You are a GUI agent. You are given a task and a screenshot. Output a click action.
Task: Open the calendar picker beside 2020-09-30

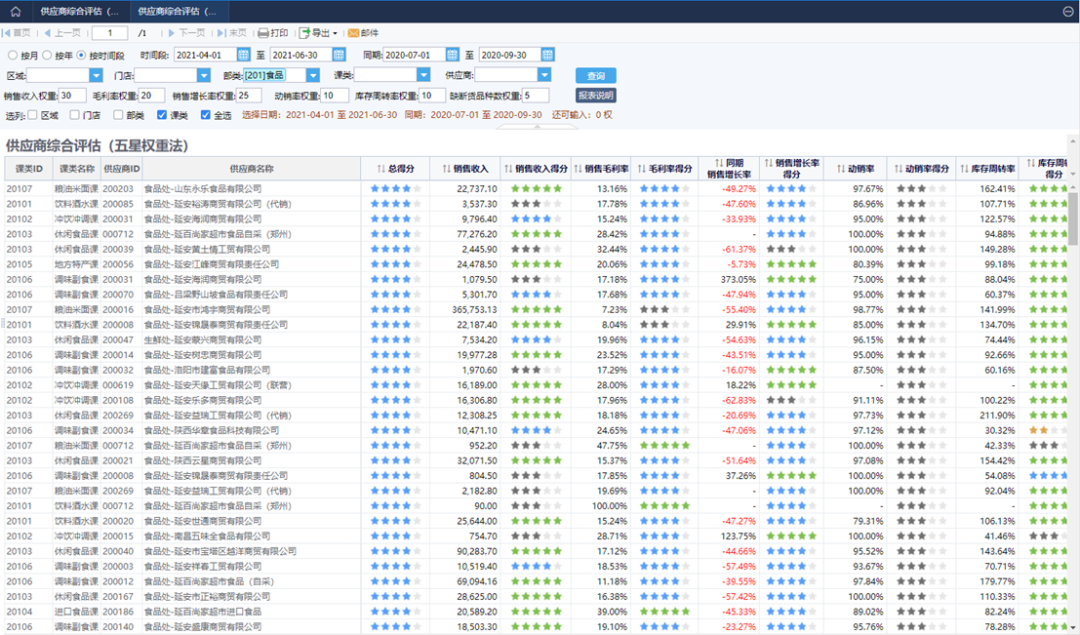coord(548,55)
